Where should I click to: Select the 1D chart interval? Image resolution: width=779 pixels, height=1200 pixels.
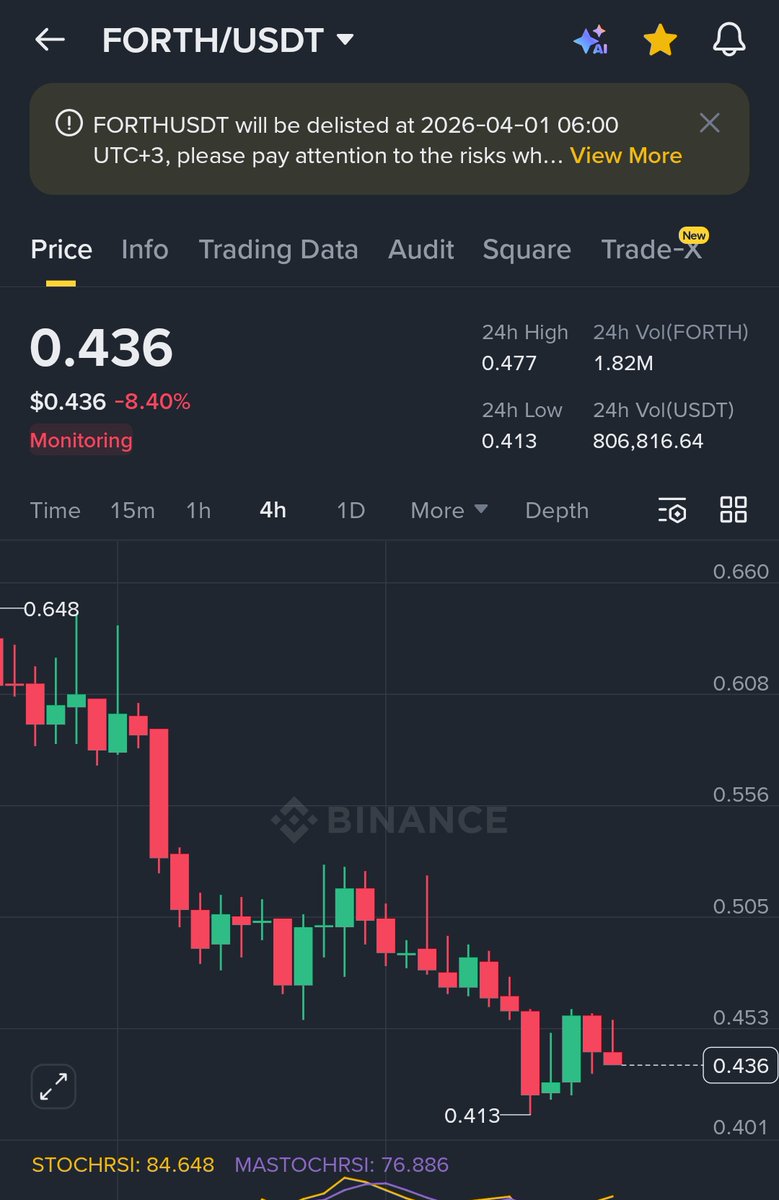(350, 511)
